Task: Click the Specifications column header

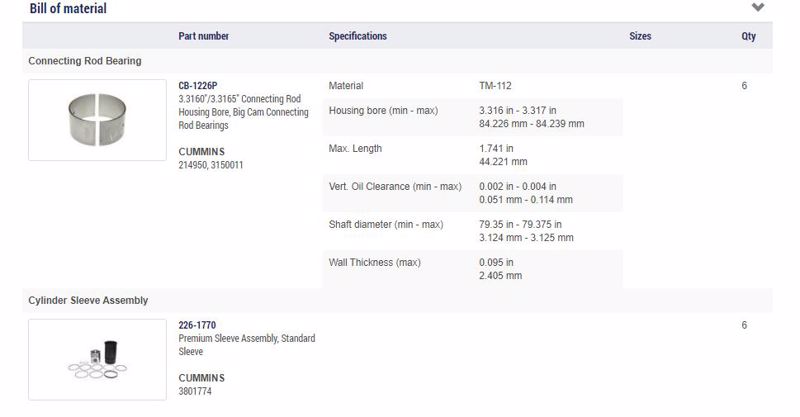Action: pyautogui.click(x=358, y=36)
